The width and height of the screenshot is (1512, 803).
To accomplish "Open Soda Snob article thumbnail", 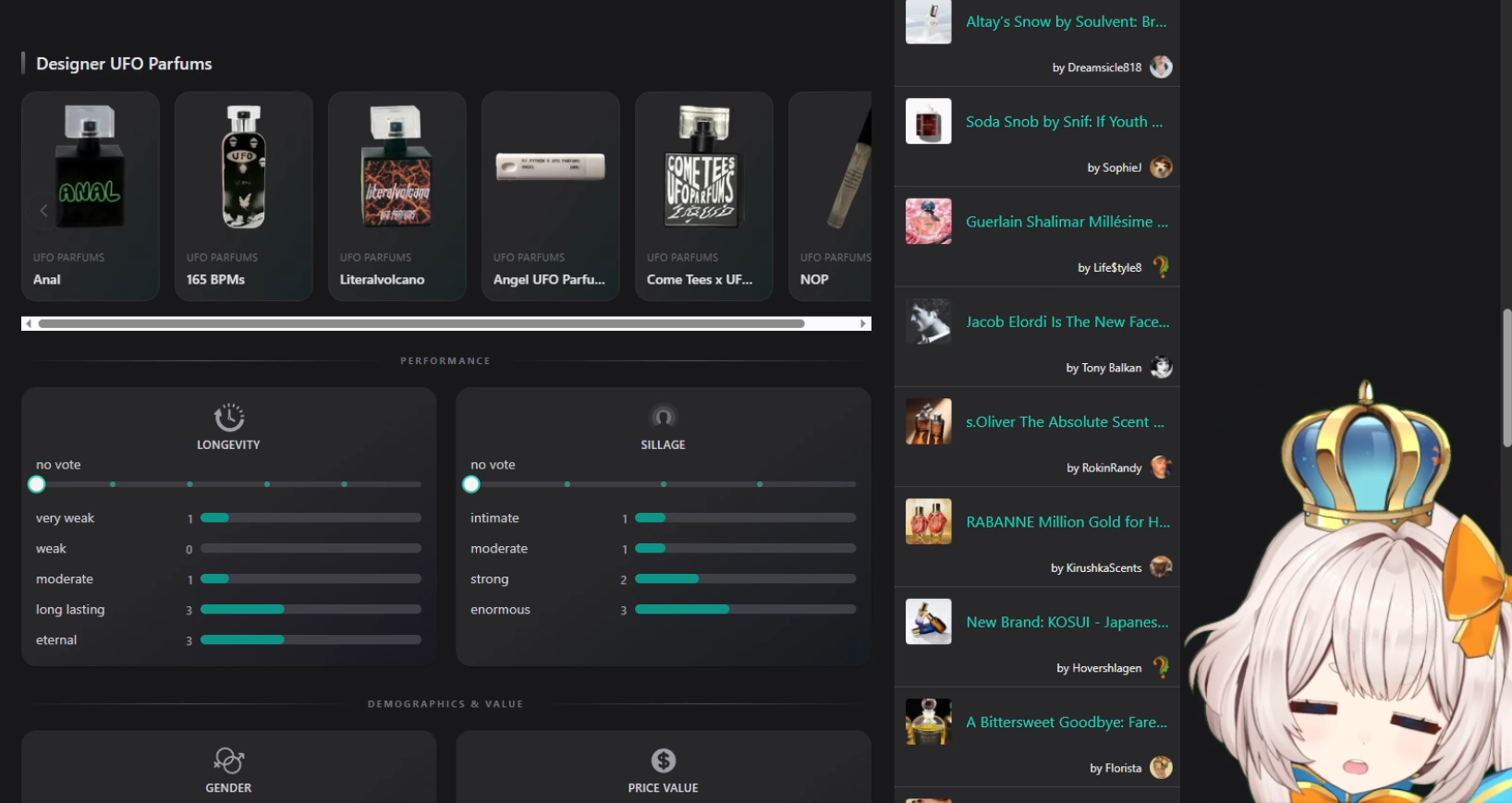I will point(929,121).
